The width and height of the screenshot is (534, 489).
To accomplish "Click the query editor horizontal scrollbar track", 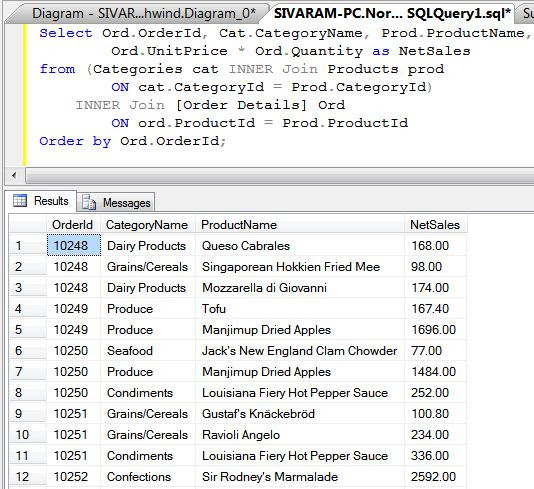I will click(x=279, y=176).
